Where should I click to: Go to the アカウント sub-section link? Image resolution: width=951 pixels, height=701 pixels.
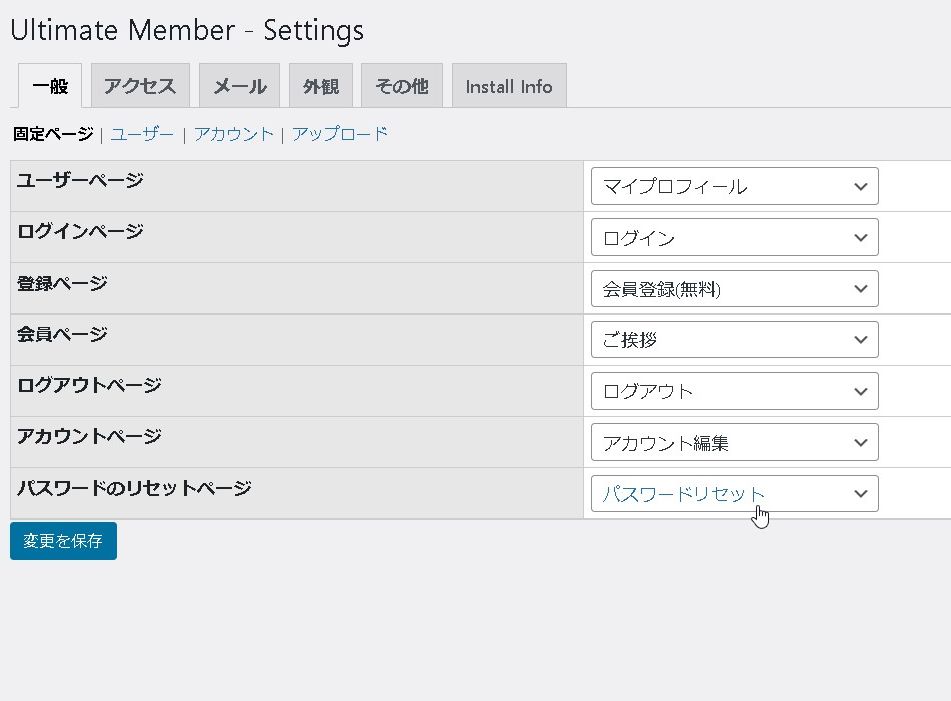click(233, 134)
